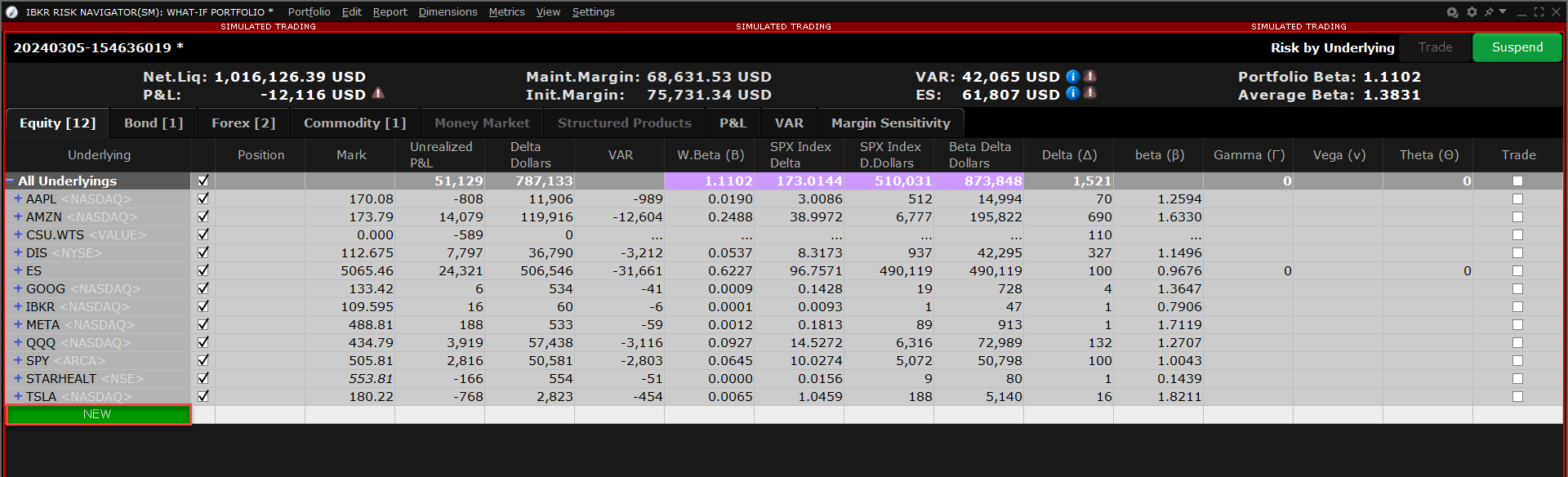Close the Risk Navigator window
The width and height of the screenshot is (1568, 477).
pos(1556,12)
